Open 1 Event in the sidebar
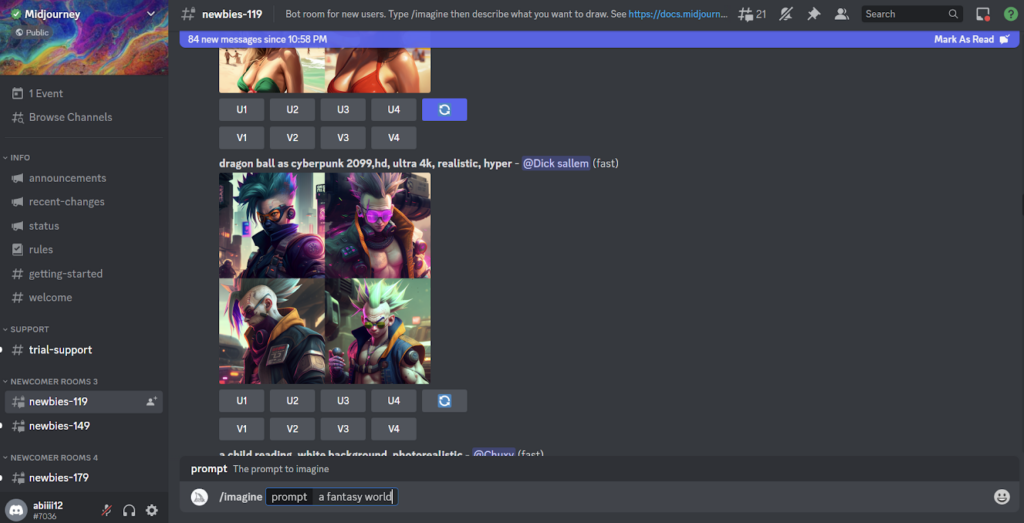 (46, 93)
